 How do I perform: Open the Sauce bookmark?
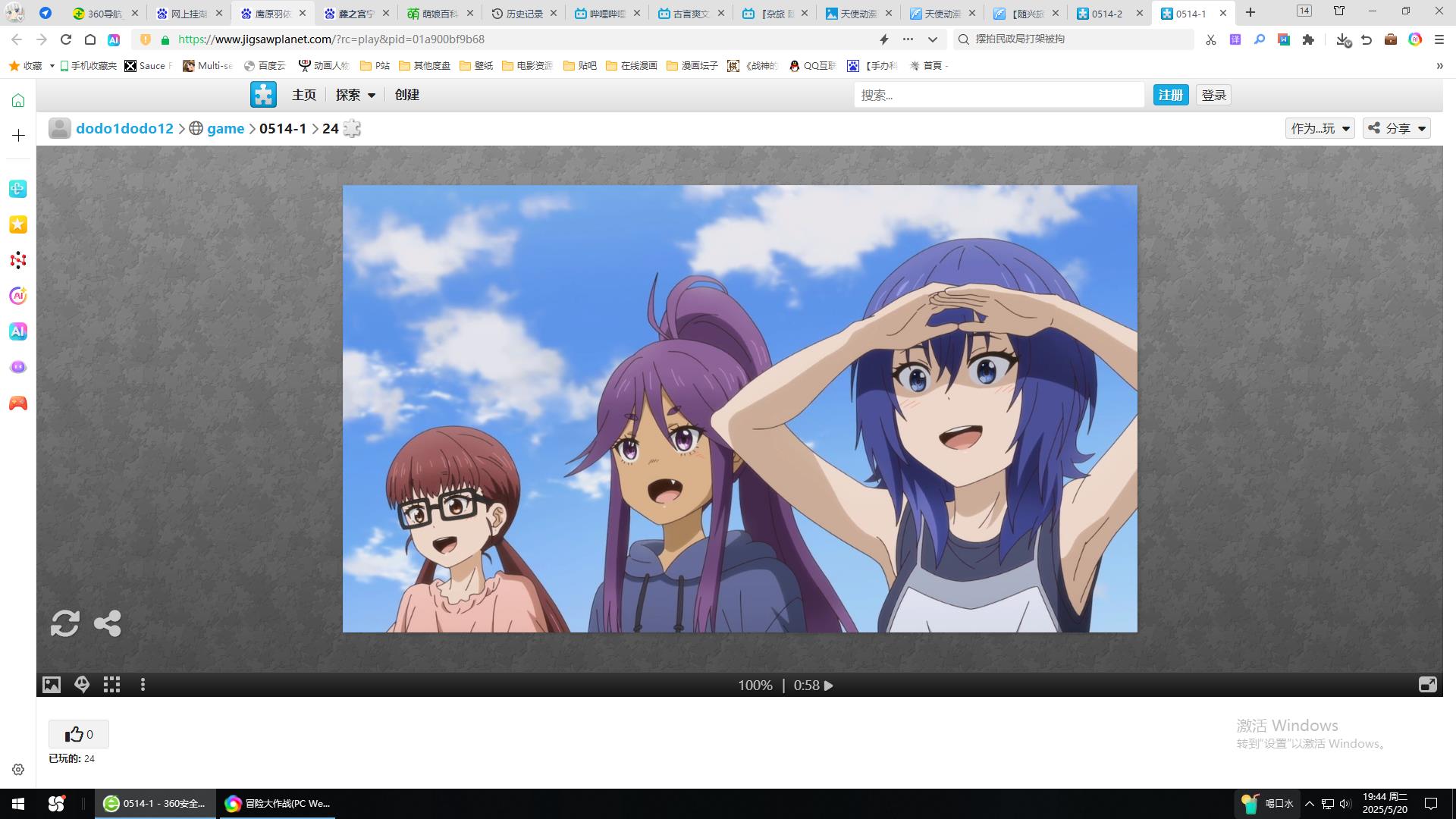coord(149,66)
